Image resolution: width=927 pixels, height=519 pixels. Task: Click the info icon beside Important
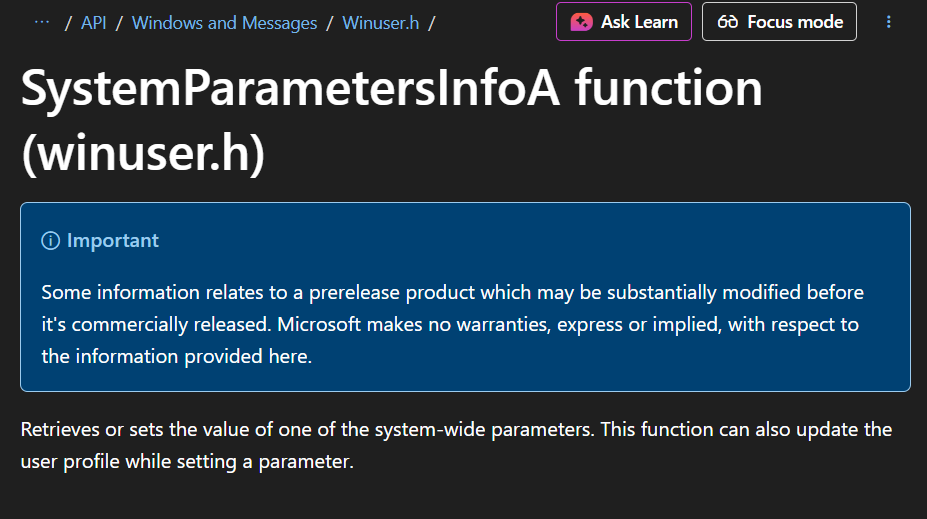tap(50, 241)
